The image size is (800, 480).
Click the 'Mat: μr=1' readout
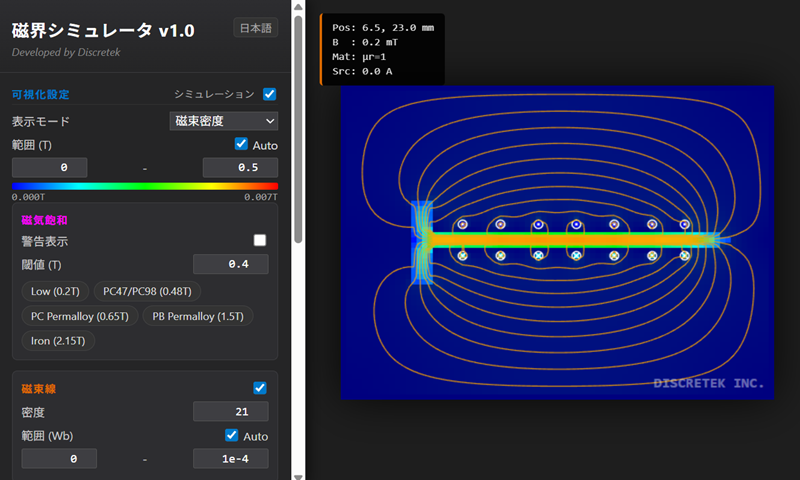359,57
